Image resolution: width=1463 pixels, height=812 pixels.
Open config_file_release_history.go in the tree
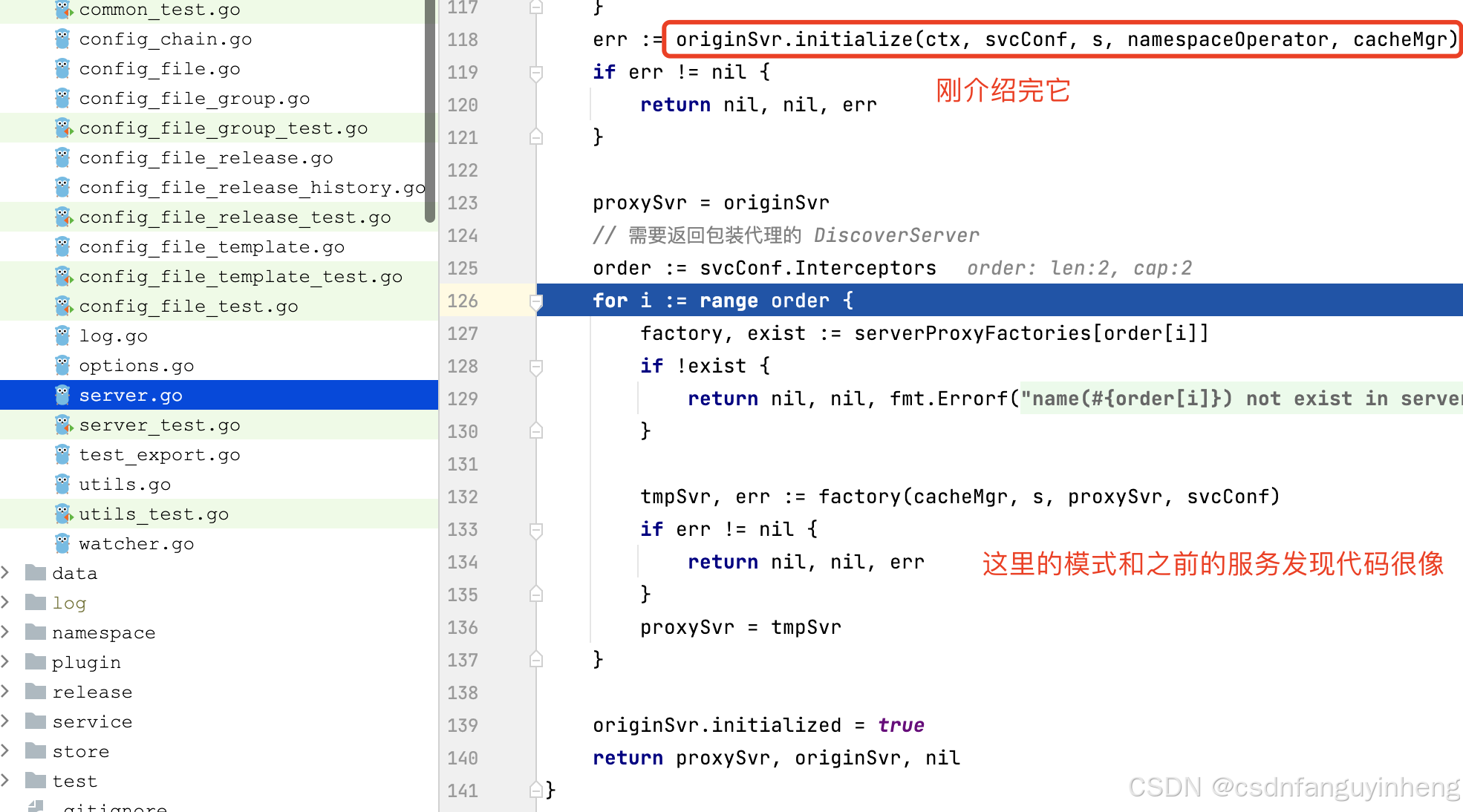point(252,187)
